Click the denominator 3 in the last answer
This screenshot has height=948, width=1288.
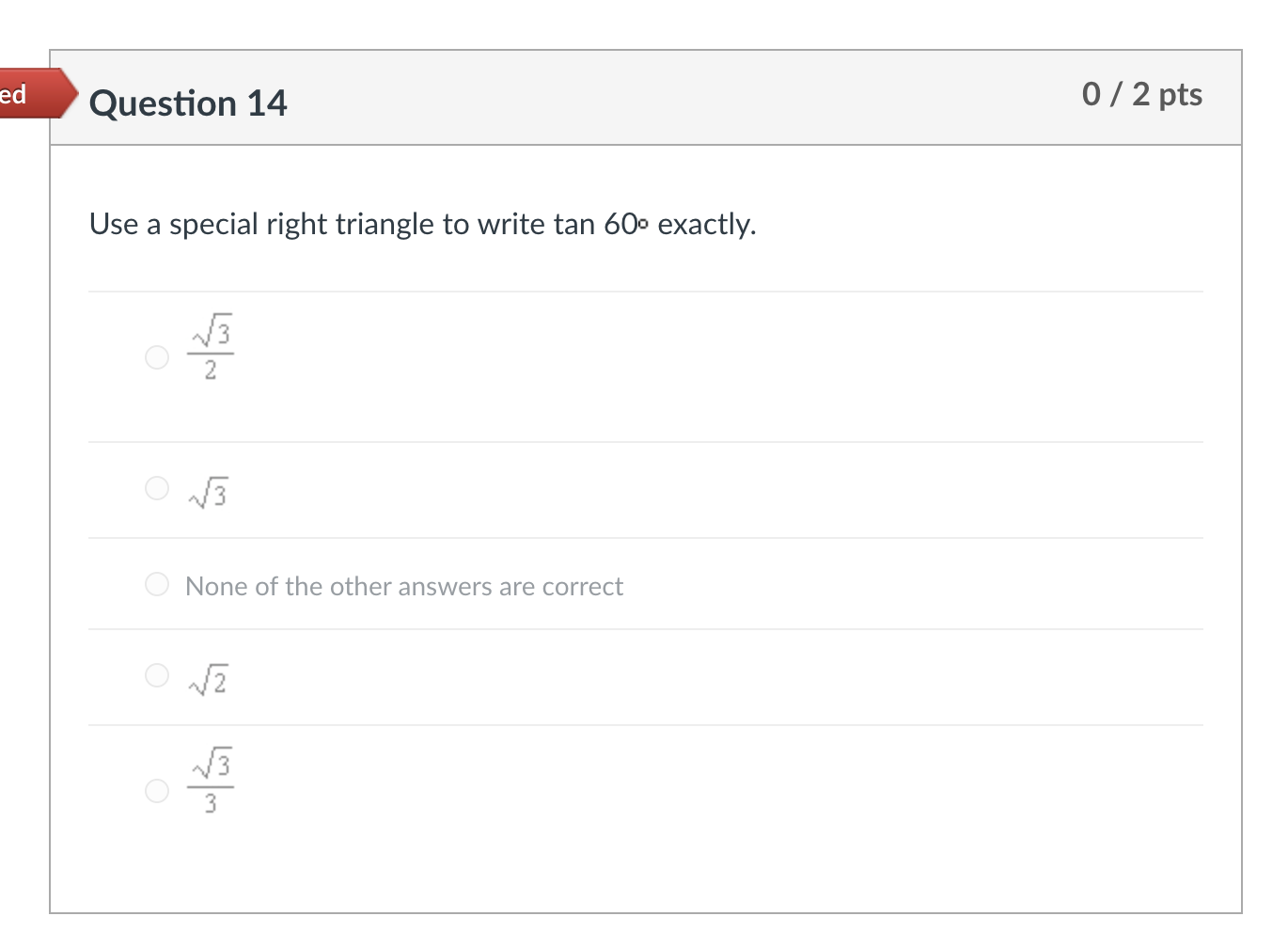[x=211, y=803]
